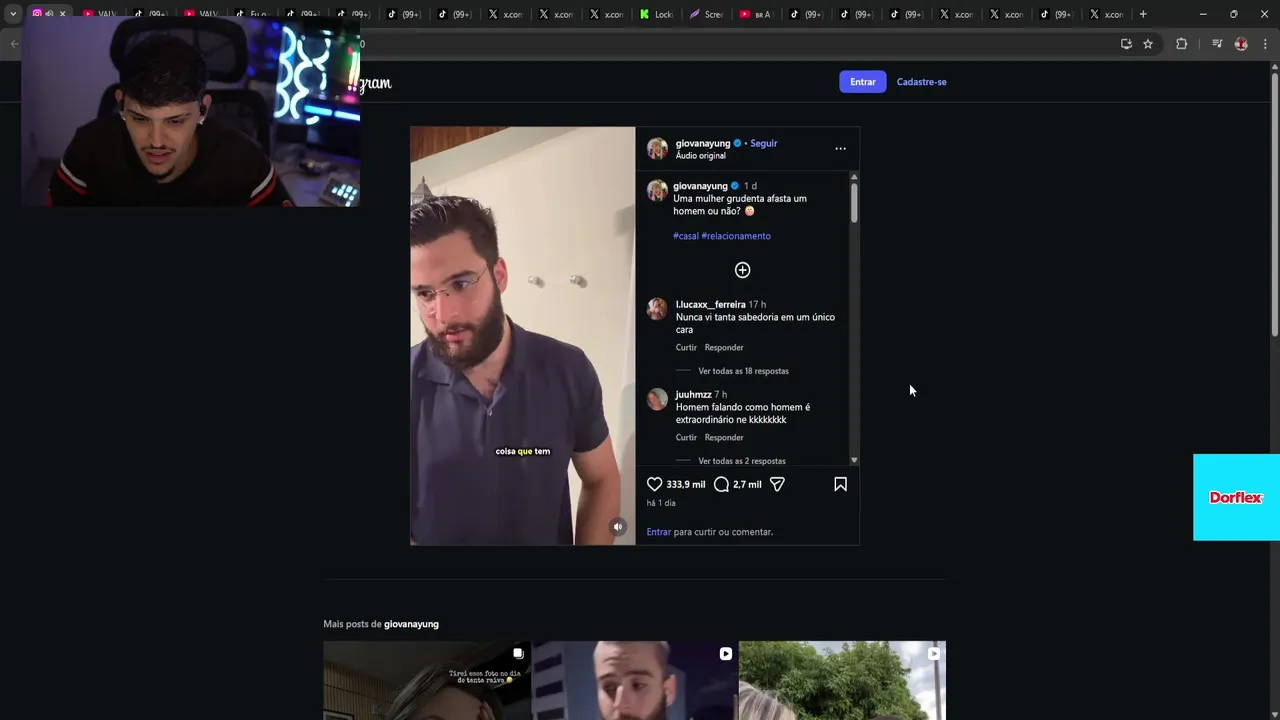Open a new browser tab

(1143, 14)
